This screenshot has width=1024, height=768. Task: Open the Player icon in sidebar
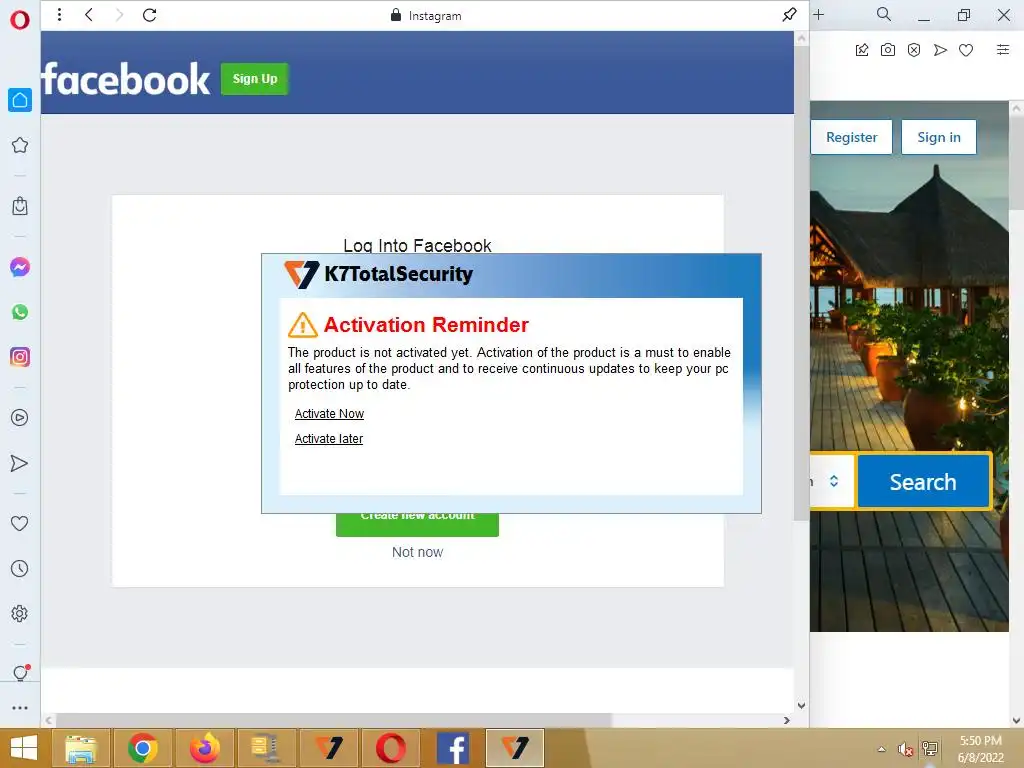click(20, 417)
